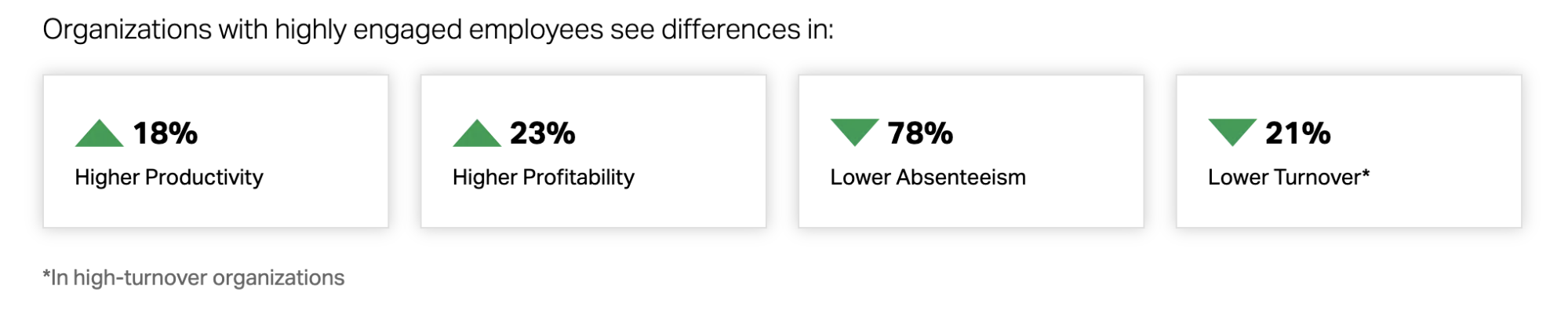Select the 78% statistic figure
1568x315 pixels.
coord(920,134)
